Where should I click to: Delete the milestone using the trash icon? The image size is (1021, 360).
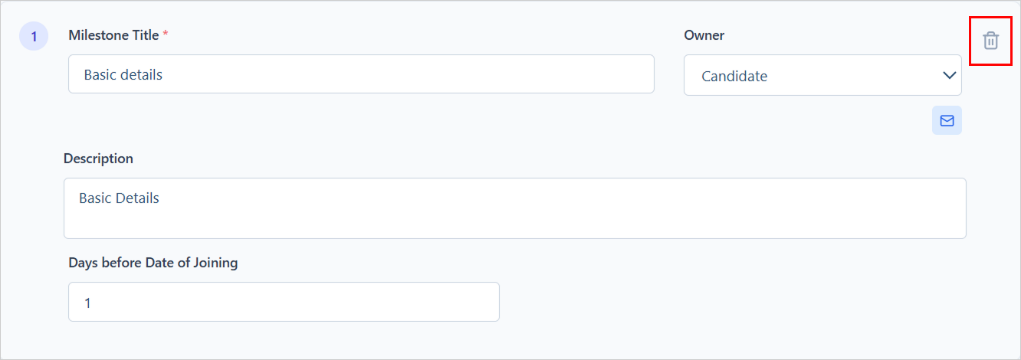tap(990, 40)
